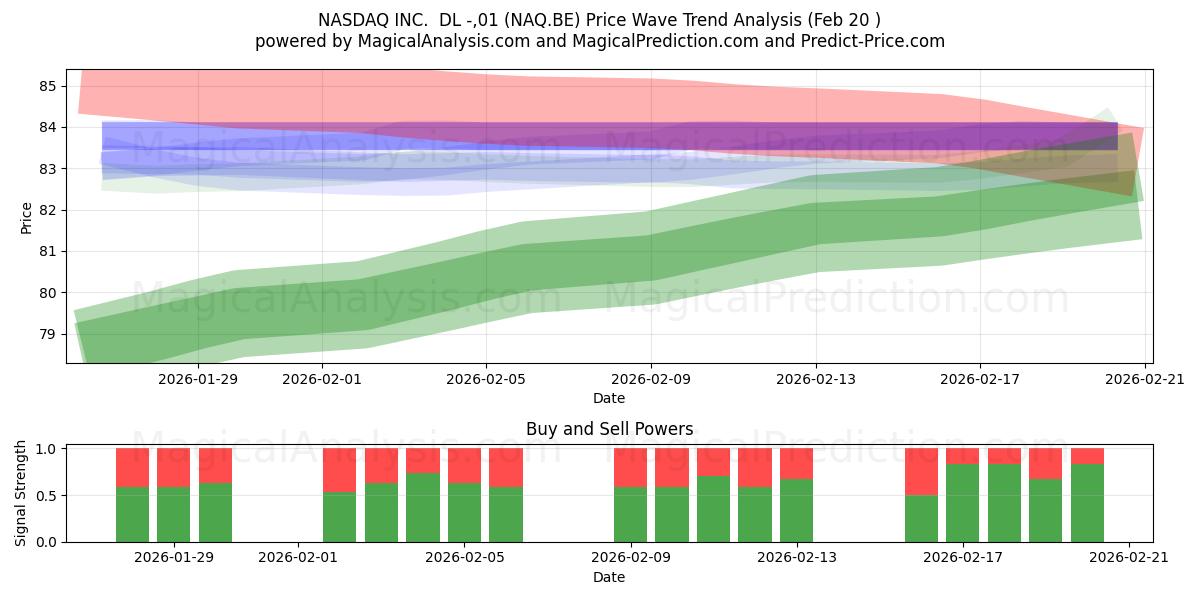Click the 82 tick on the price axis

tap(49, 210)
